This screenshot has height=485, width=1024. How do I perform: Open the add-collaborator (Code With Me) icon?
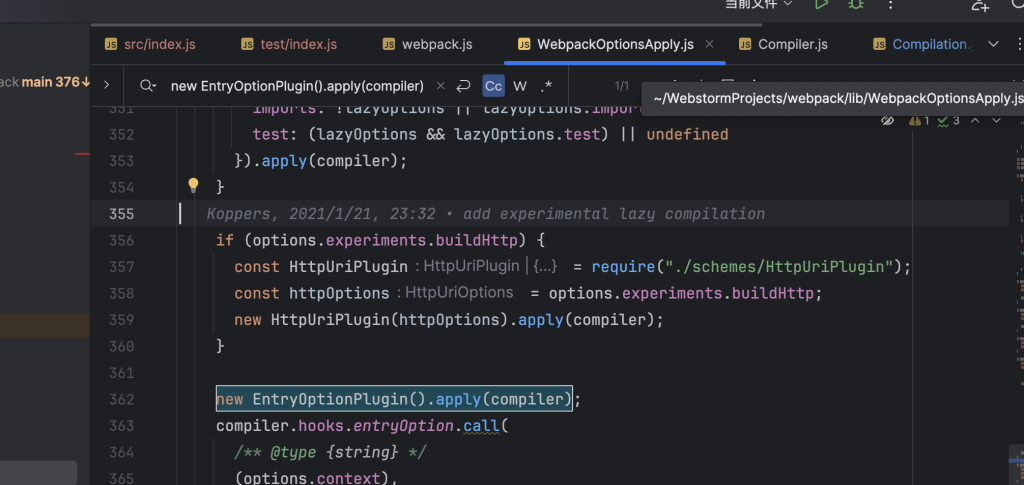[x=980, y=5]
